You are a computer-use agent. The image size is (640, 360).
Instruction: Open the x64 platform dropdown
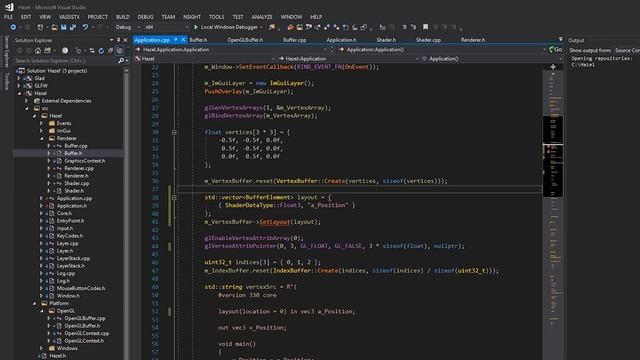[167, 27]
